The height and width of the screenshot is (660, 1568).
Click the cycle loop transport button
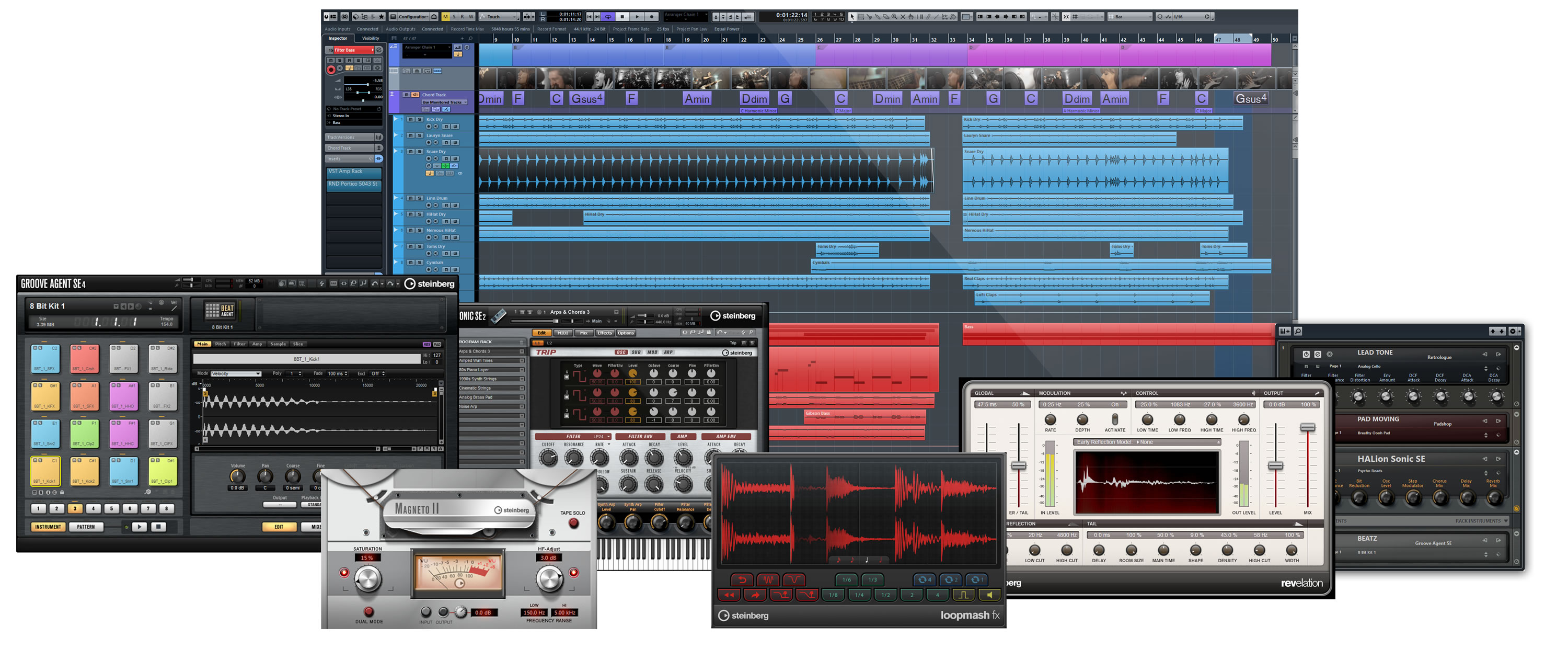607,17
